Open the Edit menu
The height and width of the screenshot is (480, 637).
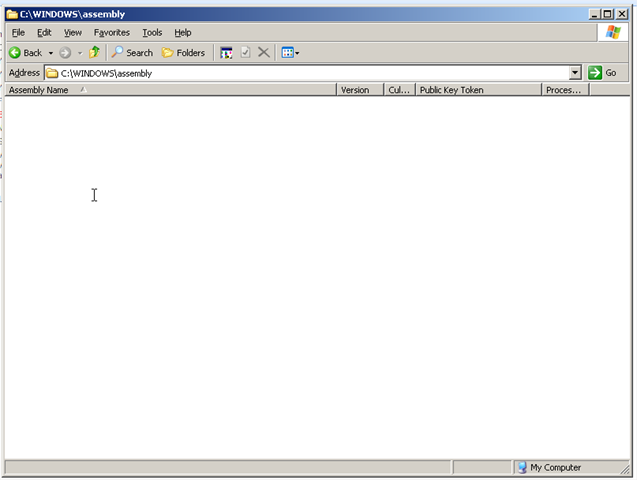coord(44,32)
